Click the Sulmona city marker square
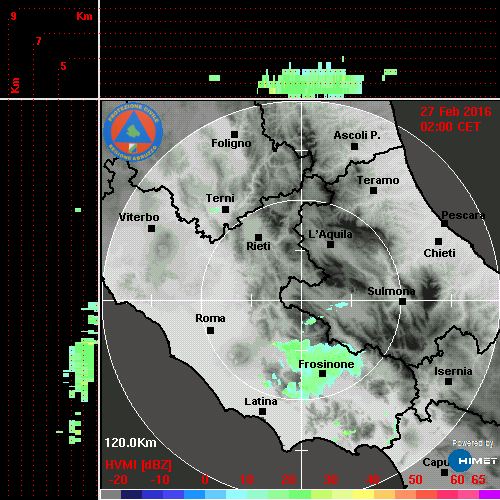Image resolution: width=500 pixels, height=500 pixels. click(x=402, y=302)
